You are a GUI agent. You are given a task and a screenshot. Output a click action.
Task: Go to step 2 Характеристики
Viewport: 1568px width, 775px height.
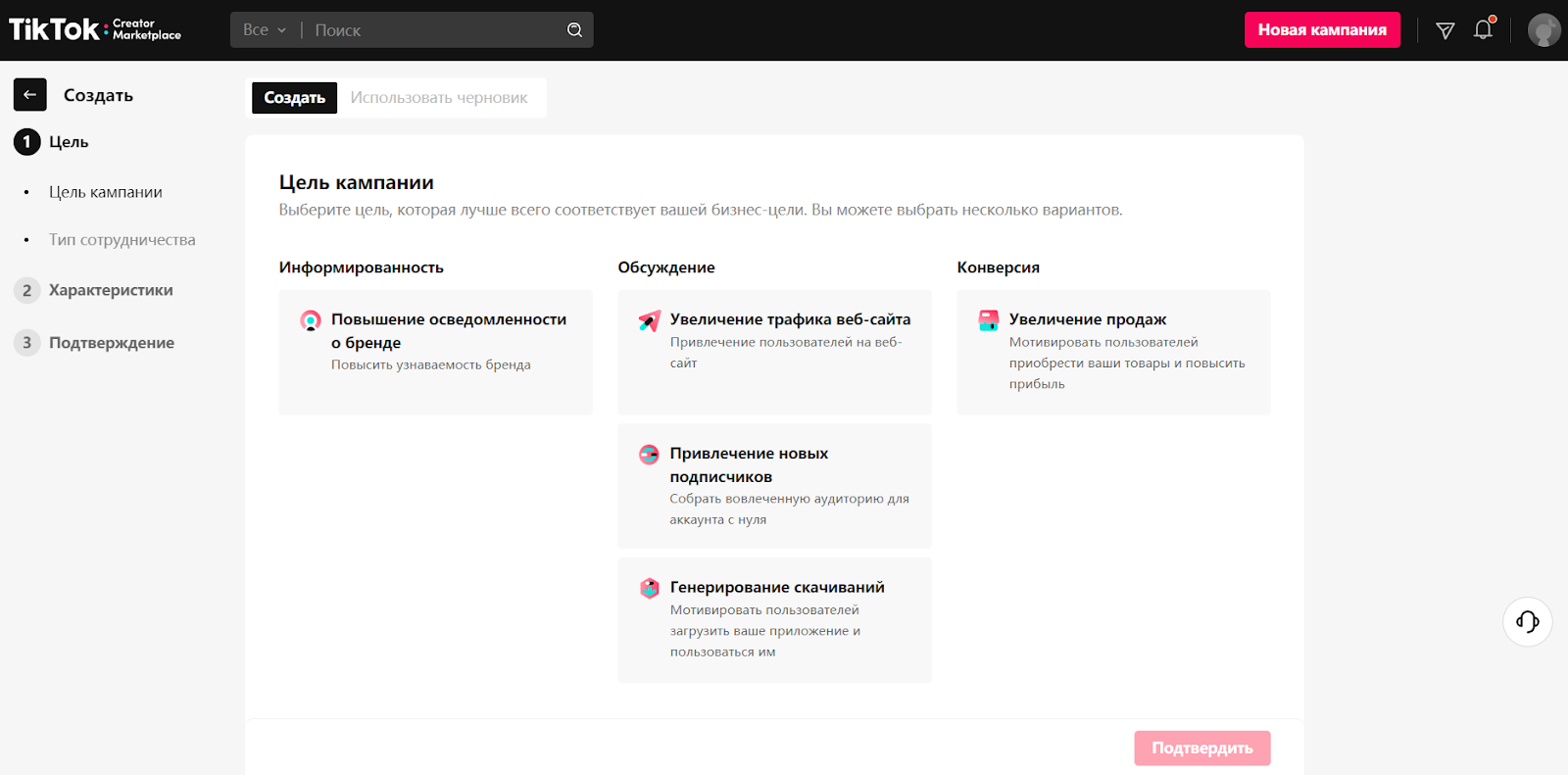tap(111, 290)
